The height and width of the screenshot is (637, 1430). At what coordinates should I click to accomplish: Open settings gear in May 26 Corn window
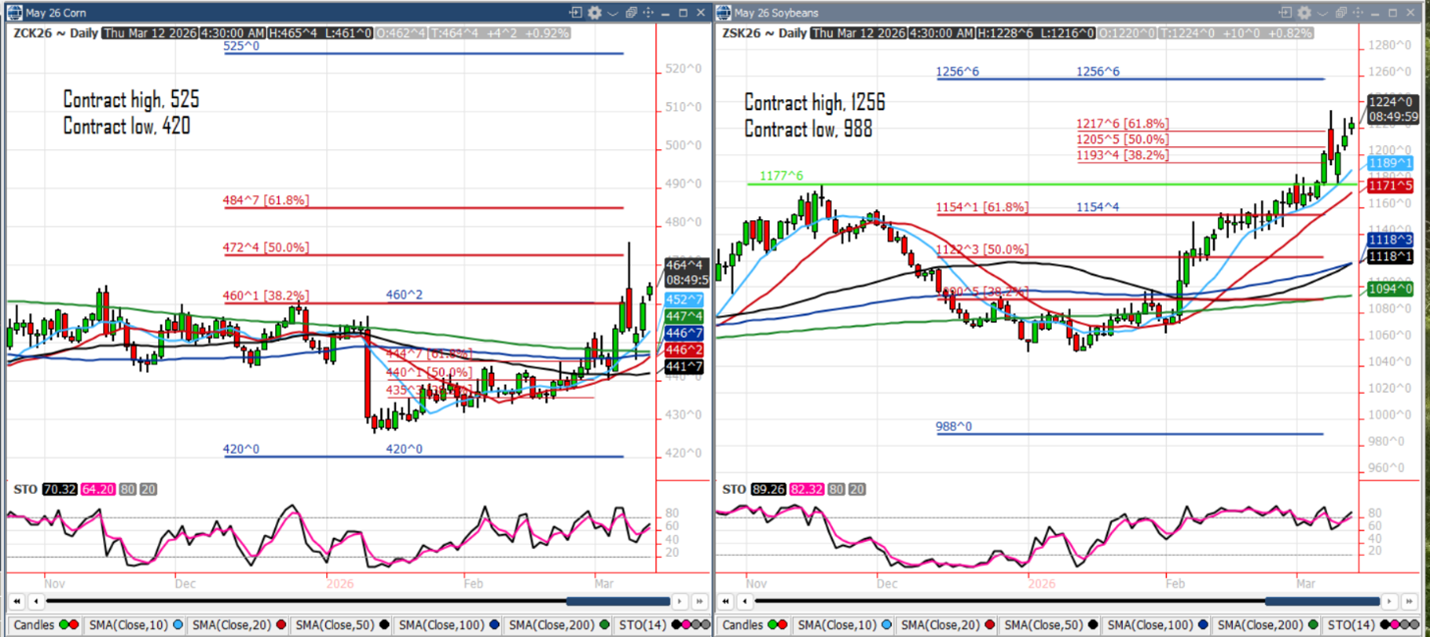coord(595,13)
